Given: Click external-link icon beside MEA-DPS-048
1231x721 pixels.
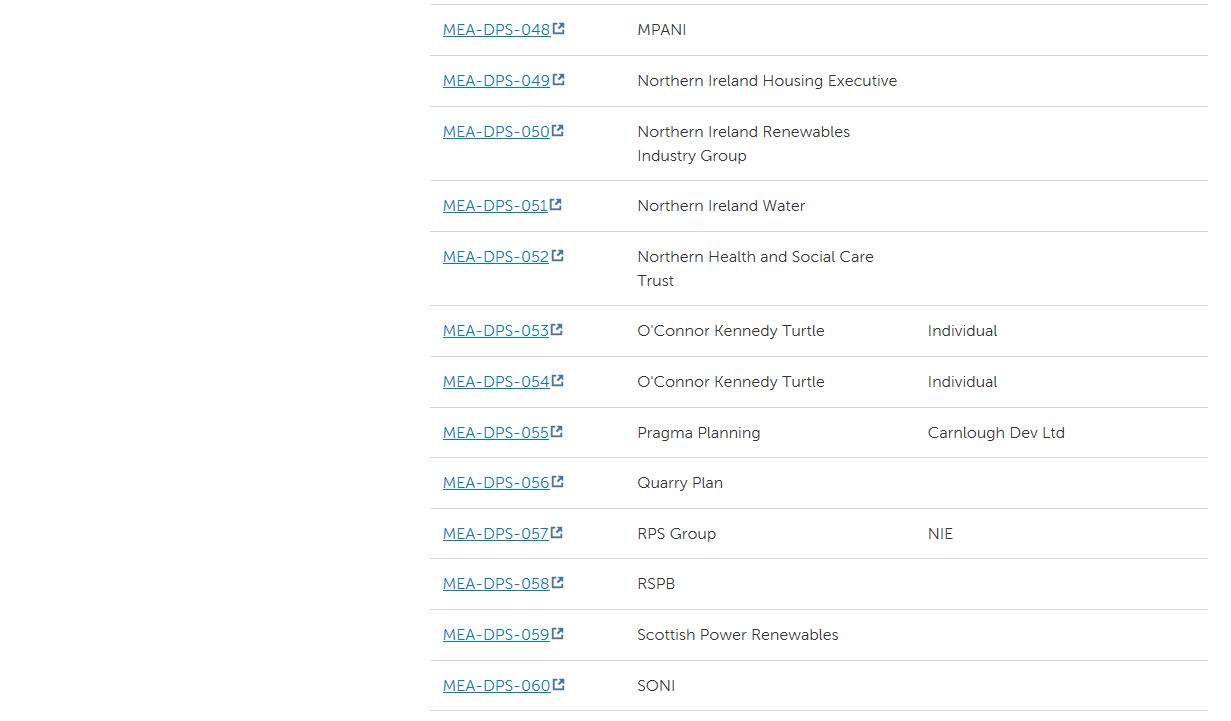Looking at the screenshot, I should [559, 29].
